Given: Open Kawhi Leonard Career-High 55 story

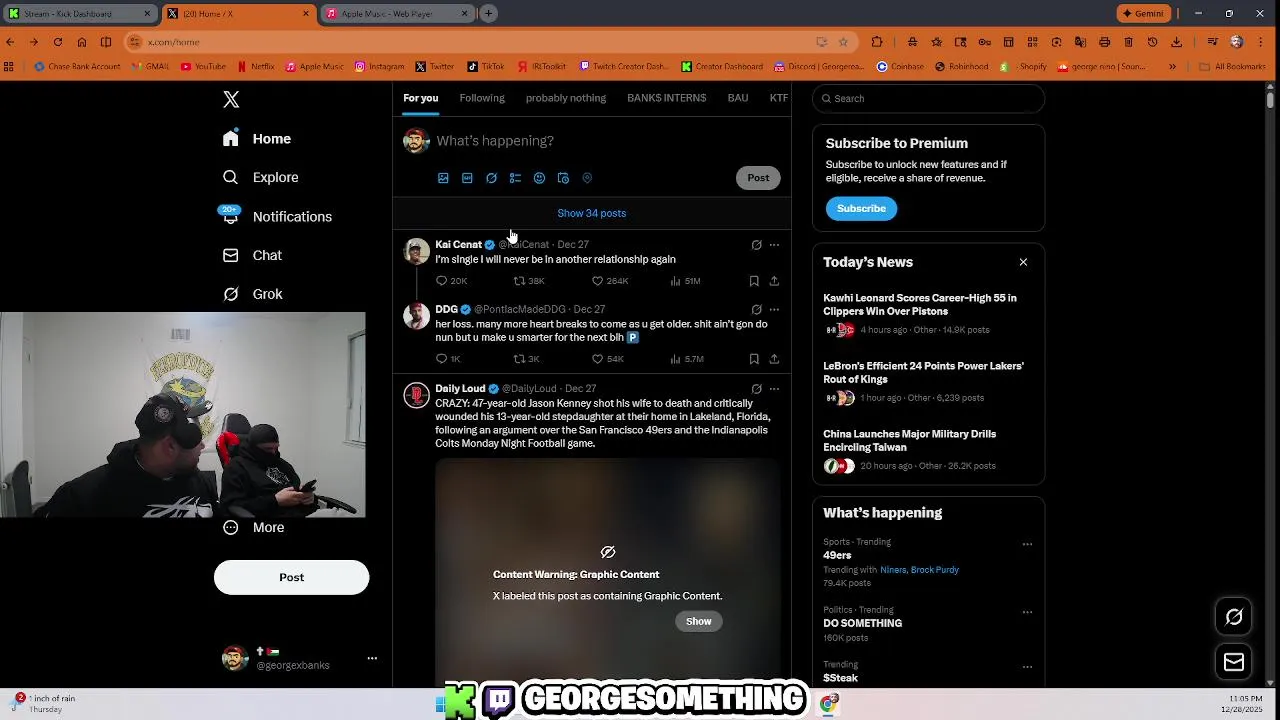Looking at the screenshot, I should point(928,314).
